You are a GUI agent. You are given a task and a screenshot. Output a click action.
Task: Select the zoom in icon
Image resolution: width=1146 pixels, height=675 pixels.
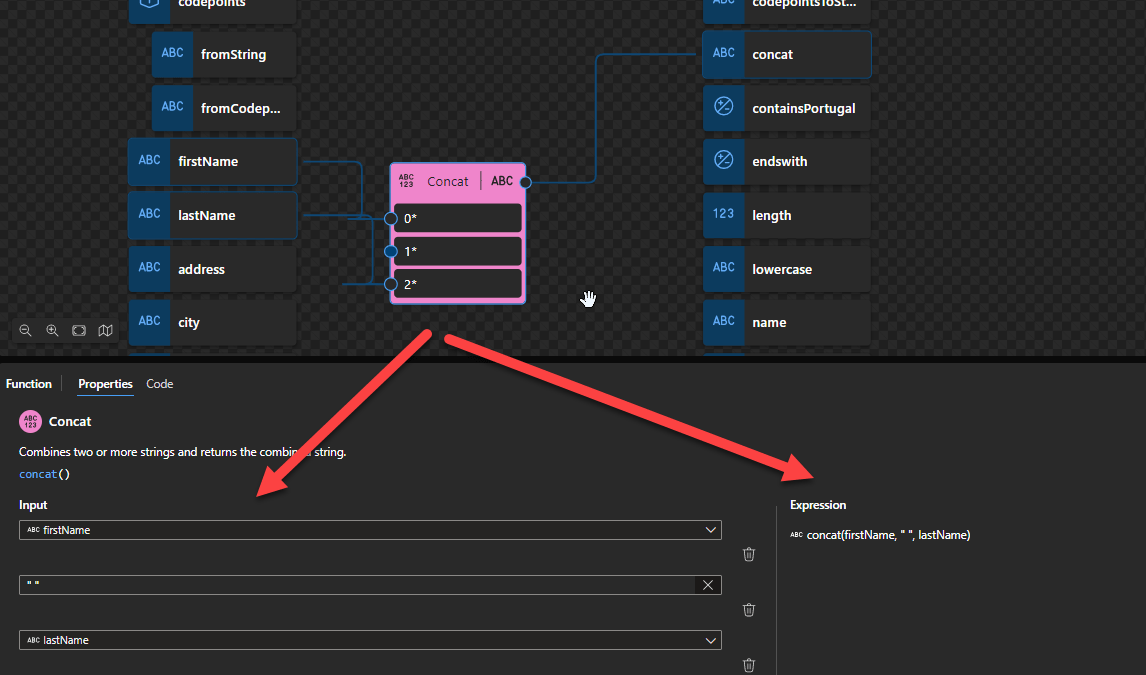(x=52, y=330)
